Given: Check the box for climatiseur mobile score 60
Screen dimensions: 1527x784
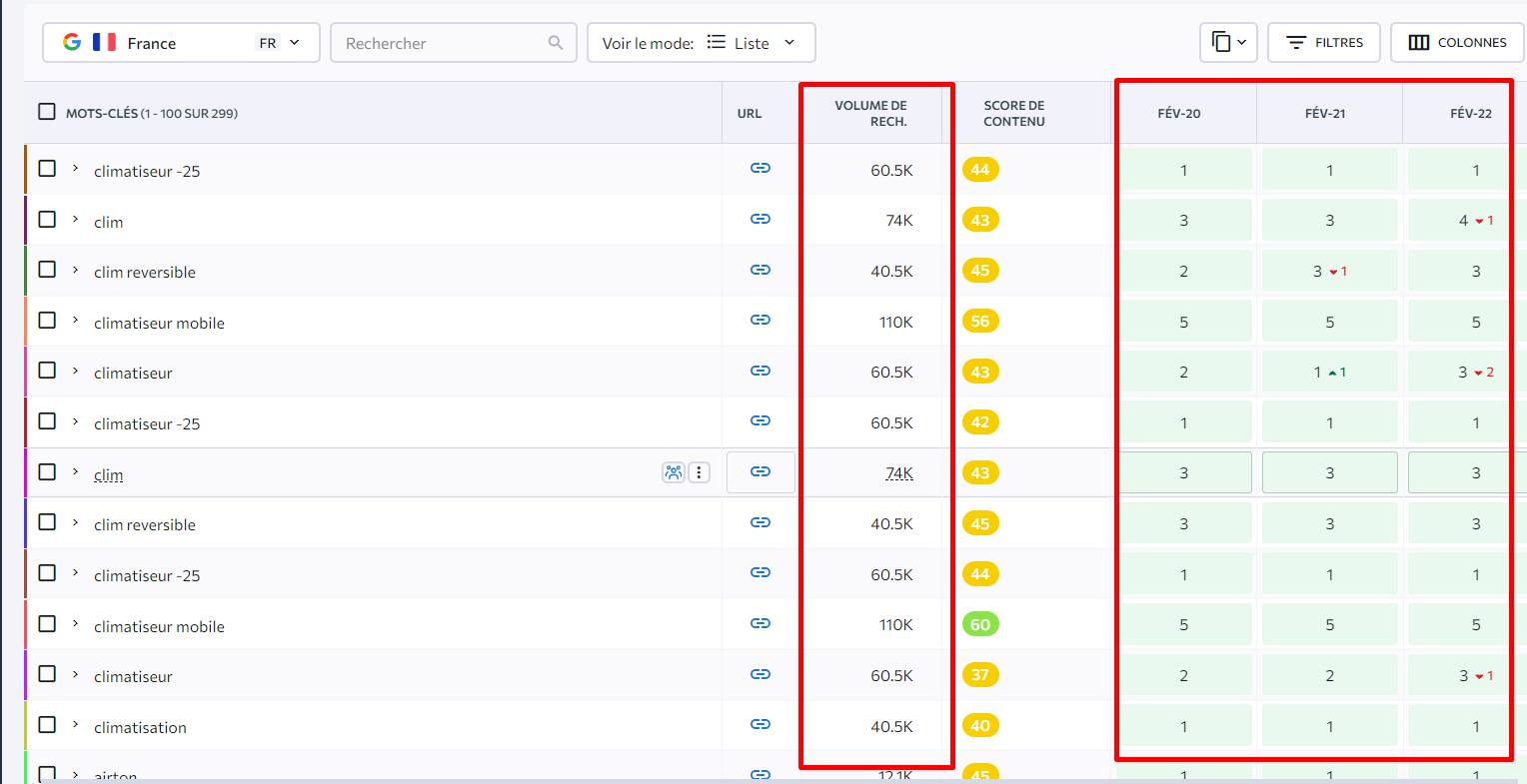Looking at the screenshot, I should (47, 623).
